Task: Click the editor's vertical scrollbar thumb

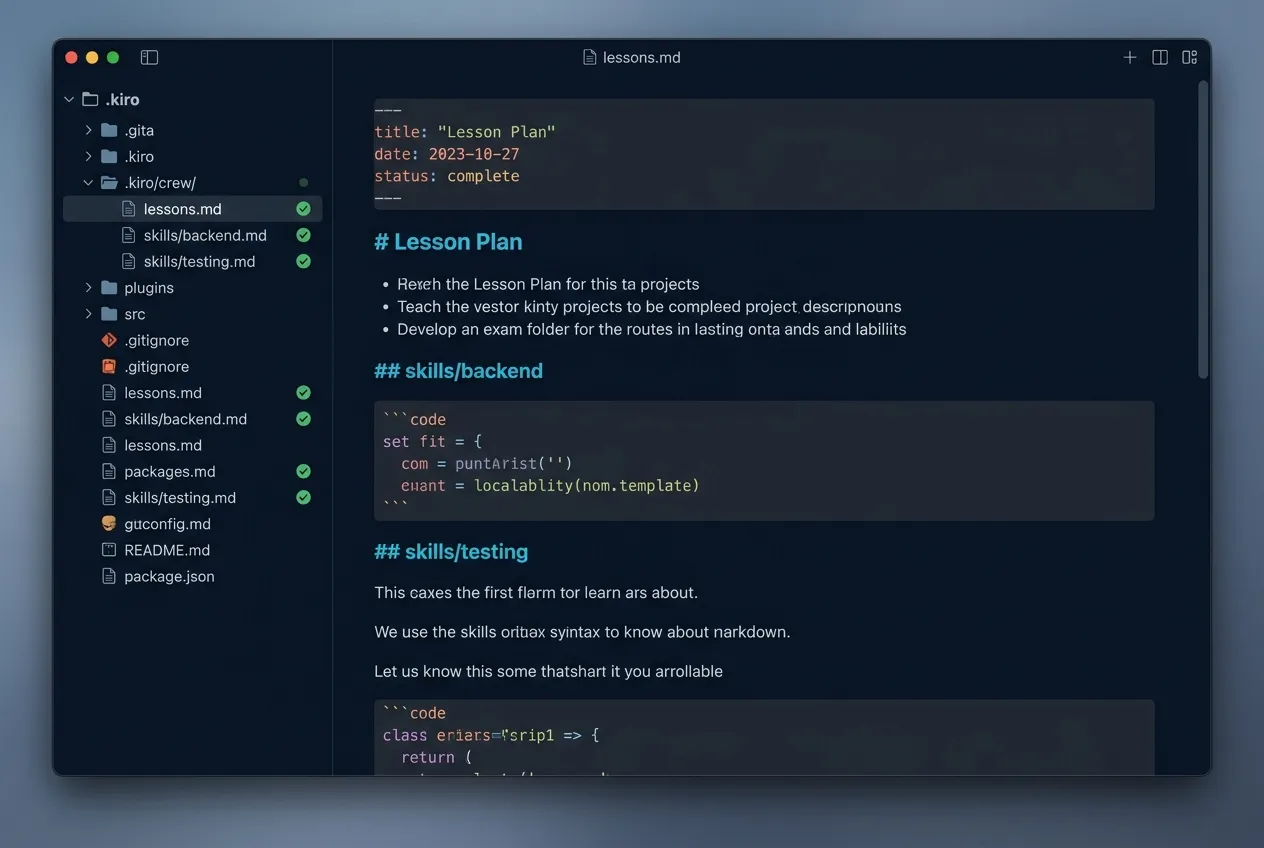Action: pyautogui.click(x=1203, y=230)
